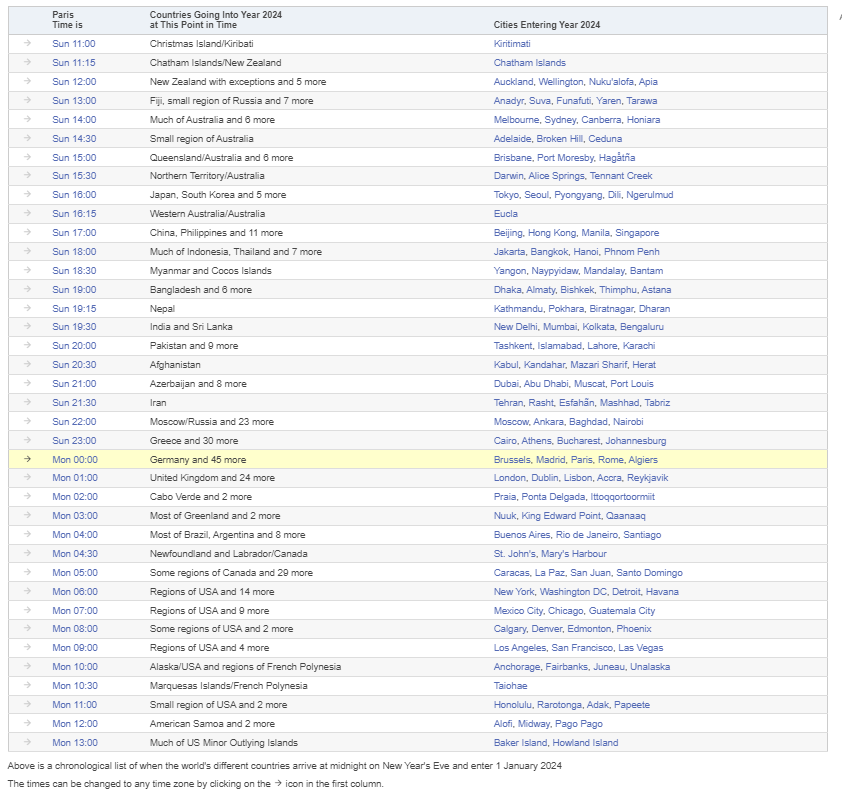Open the Sydney city link
Viewport: 842px width, 796px height.
[560, 119]
